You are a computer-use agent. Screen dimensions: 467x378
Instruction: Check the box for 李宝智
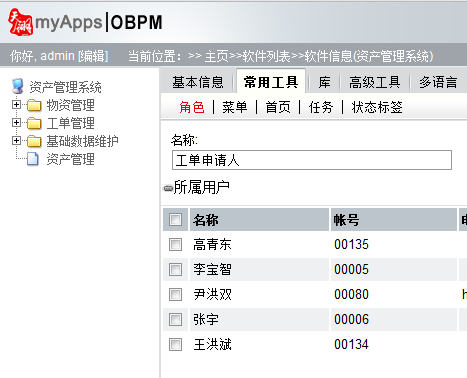pyautogui.click(x=175, y=270)
